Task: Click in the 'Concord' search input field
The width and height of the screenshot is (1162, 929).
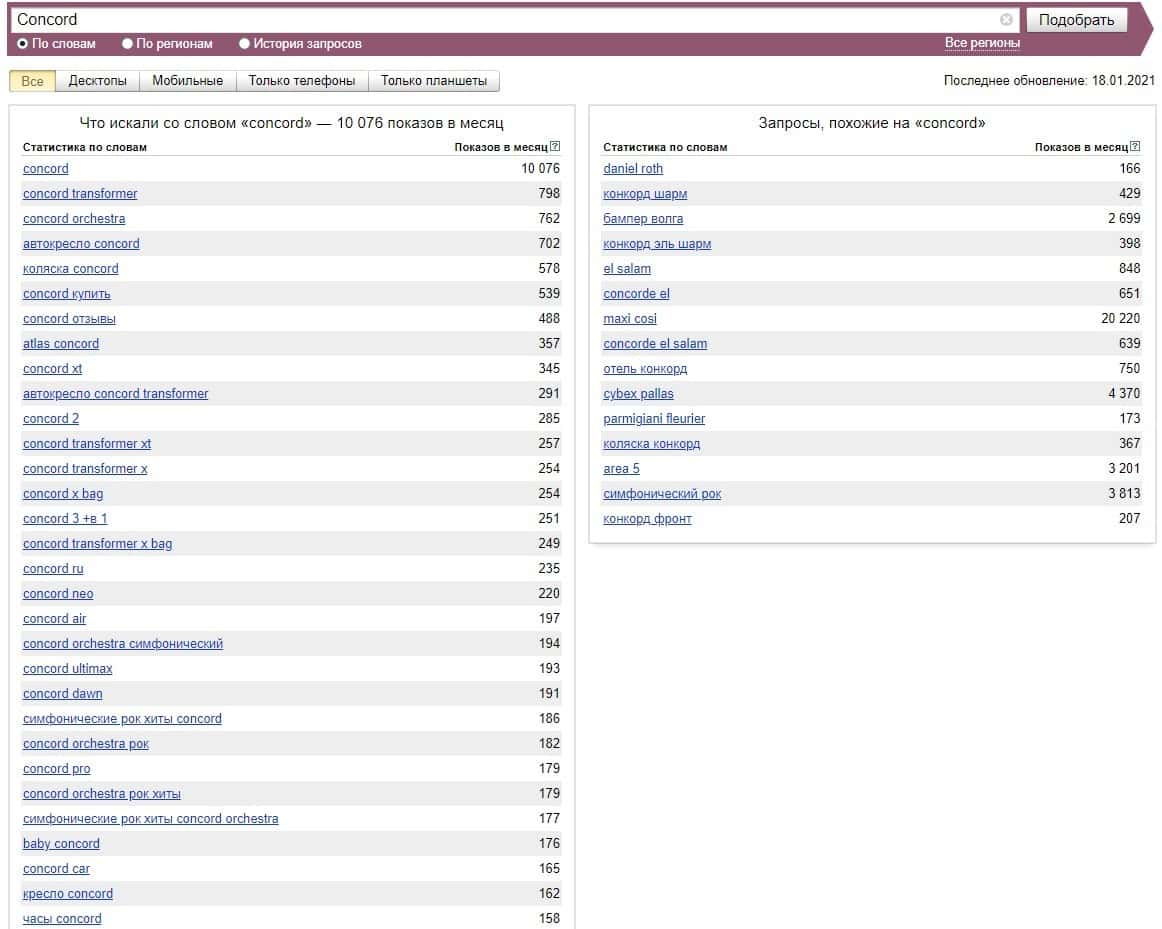Action: [x=500, y=20]
